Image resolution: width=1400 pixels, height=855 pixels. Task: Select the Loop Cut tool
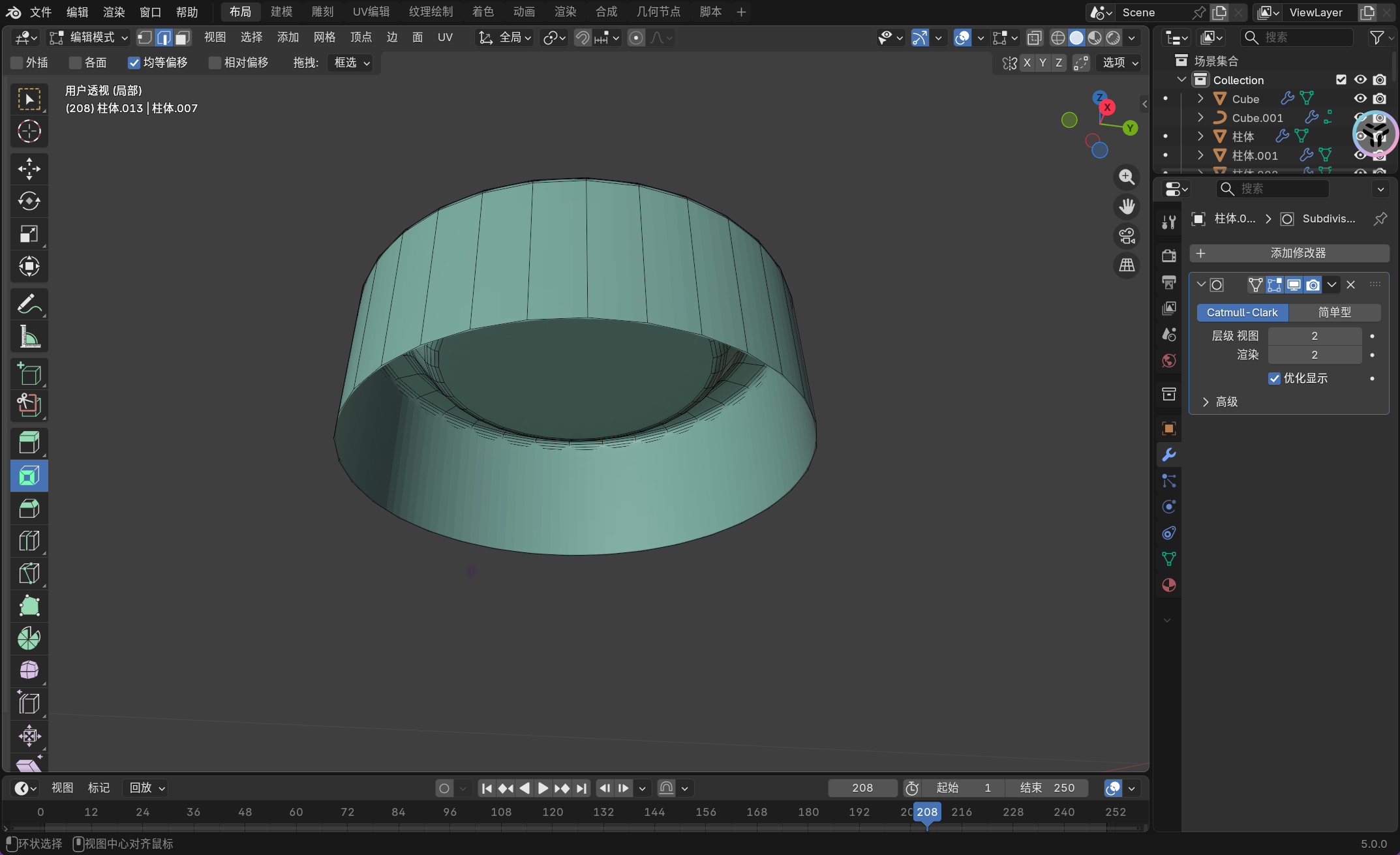click(x=29, y=541)
